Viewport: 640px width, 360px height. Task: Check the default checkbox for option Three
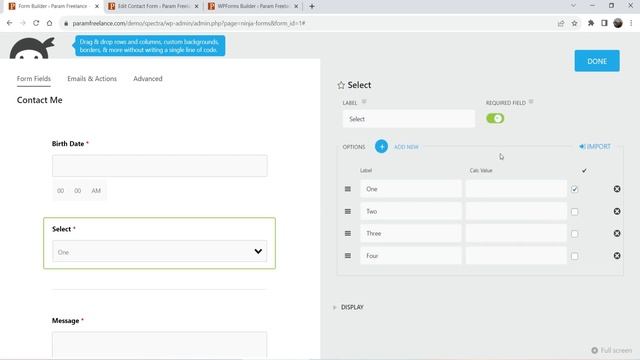click(575, 233)
